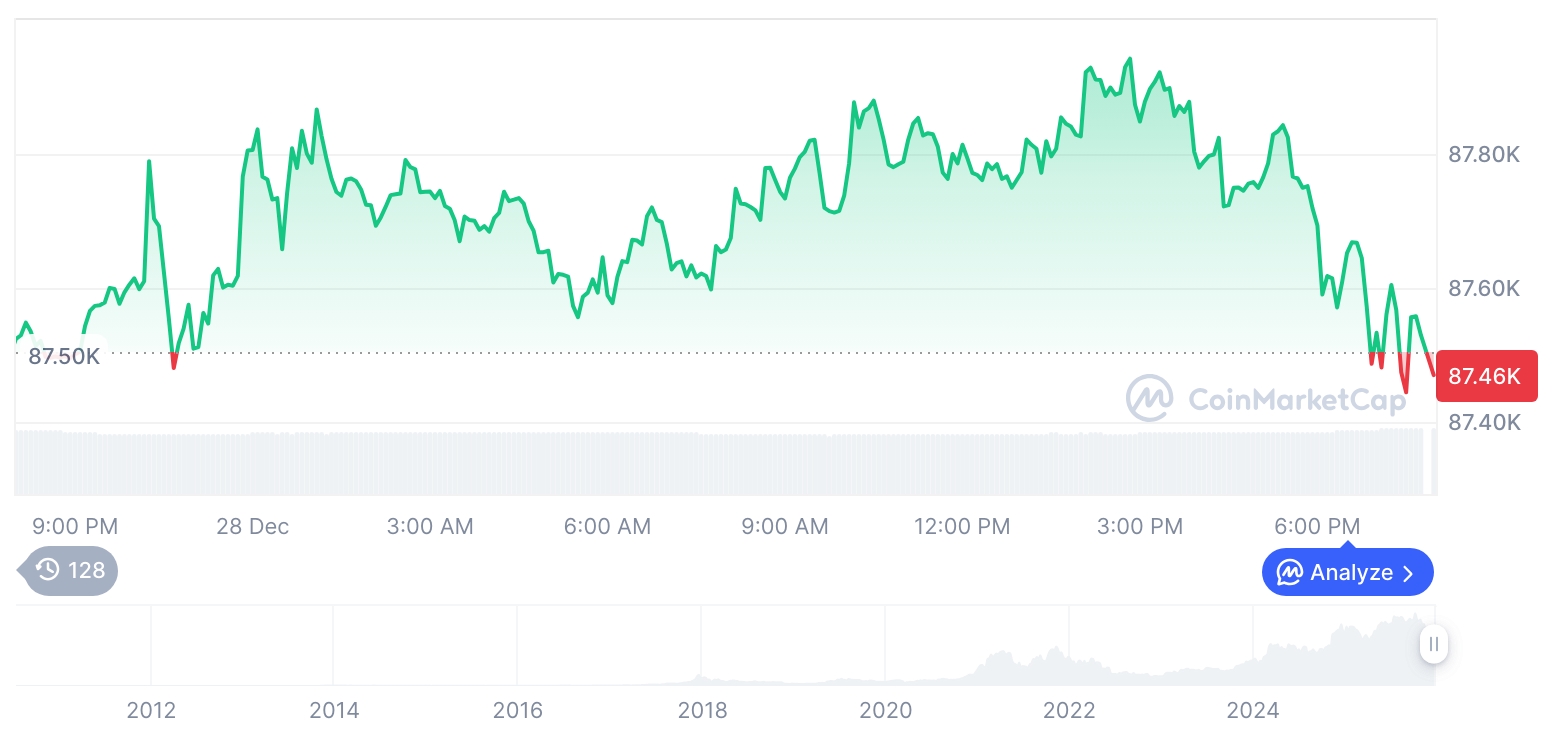The image size is (1566, 732).
Task: Expand Analyze using its right chevron
Action: pos(1409,573)
